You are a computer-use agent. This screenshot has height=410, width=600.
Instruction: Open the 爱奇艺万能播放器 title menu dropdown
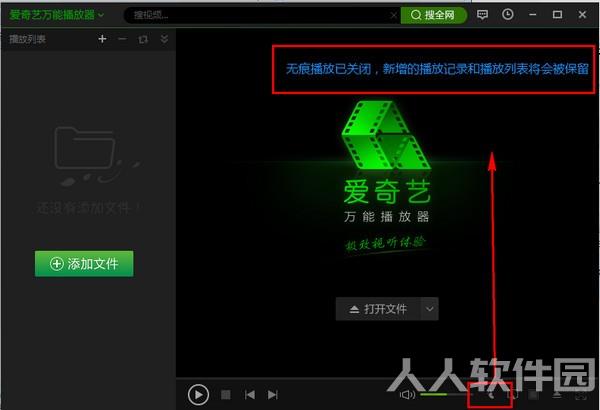click(x=56, y=15)
